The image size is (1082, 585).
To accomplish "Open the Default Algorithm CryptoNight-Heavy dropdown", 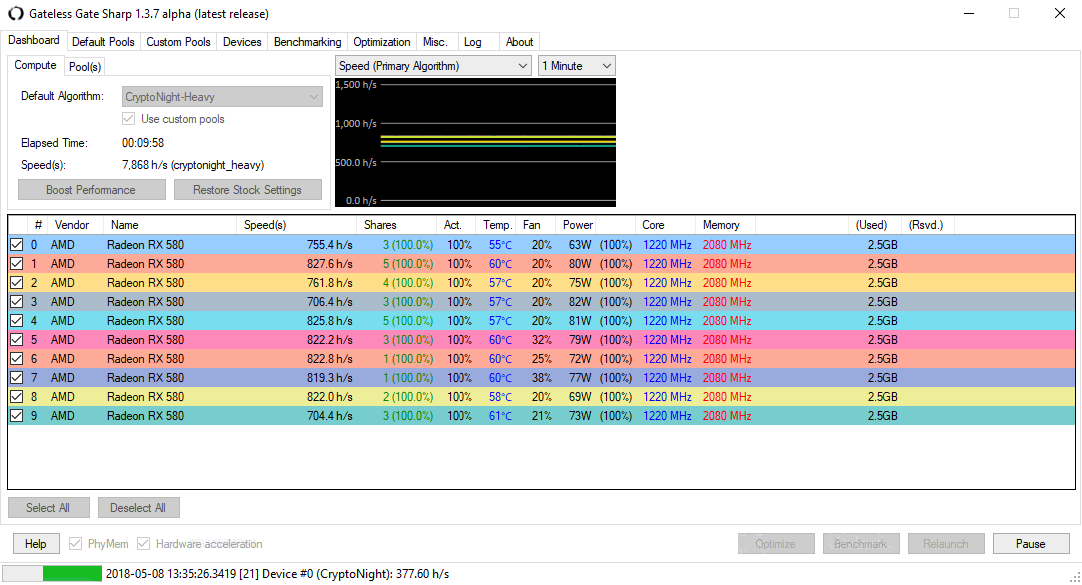I will 222,97.
